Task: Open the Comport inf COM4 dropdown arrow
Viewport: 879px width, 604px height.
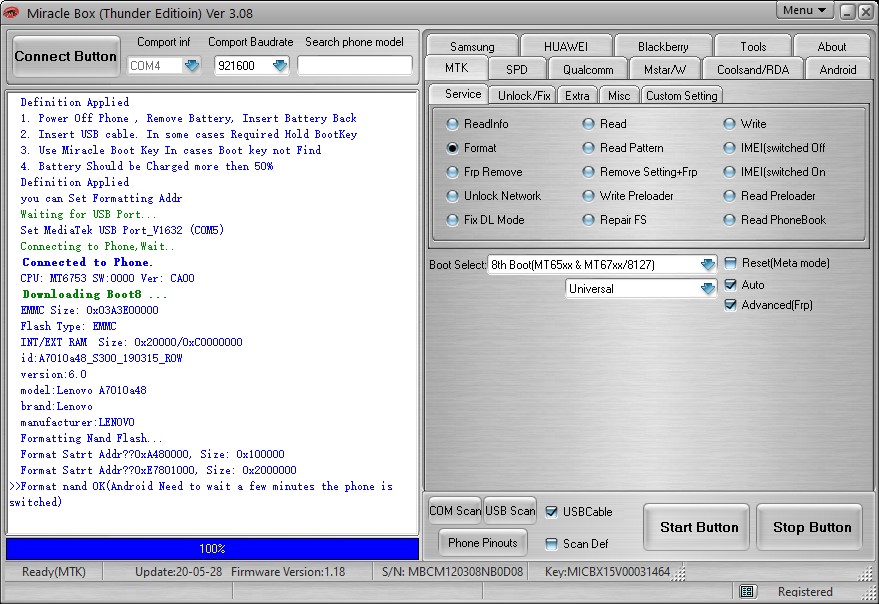Action: [192, 66]
